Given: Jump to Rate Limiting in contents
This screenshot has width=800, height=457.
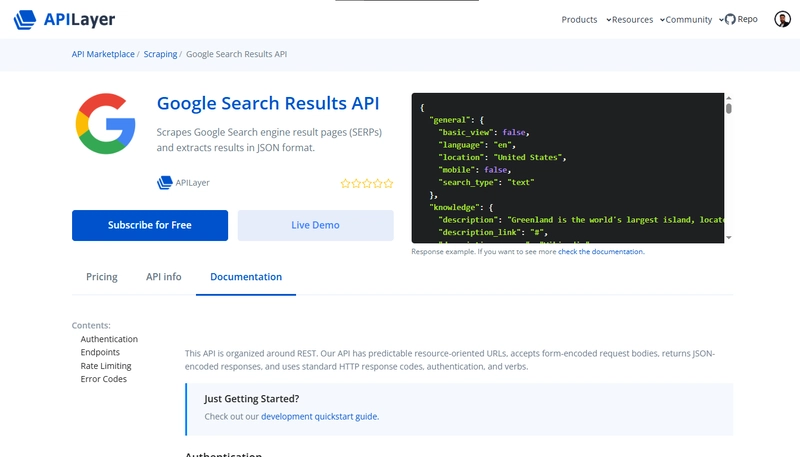Looking at the screenshot, I should coord(106,366).
